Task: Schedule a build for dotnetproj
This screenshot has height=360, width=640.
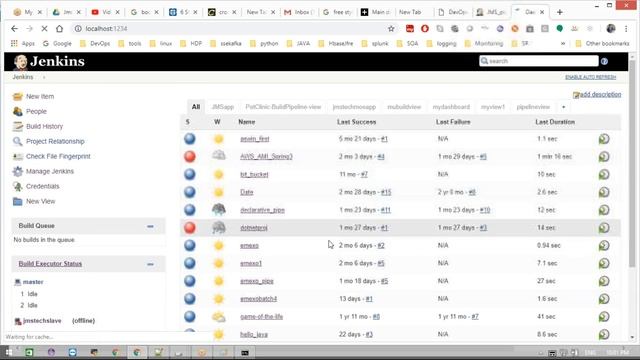Action: pyautogui.click(x=604, y=228)
